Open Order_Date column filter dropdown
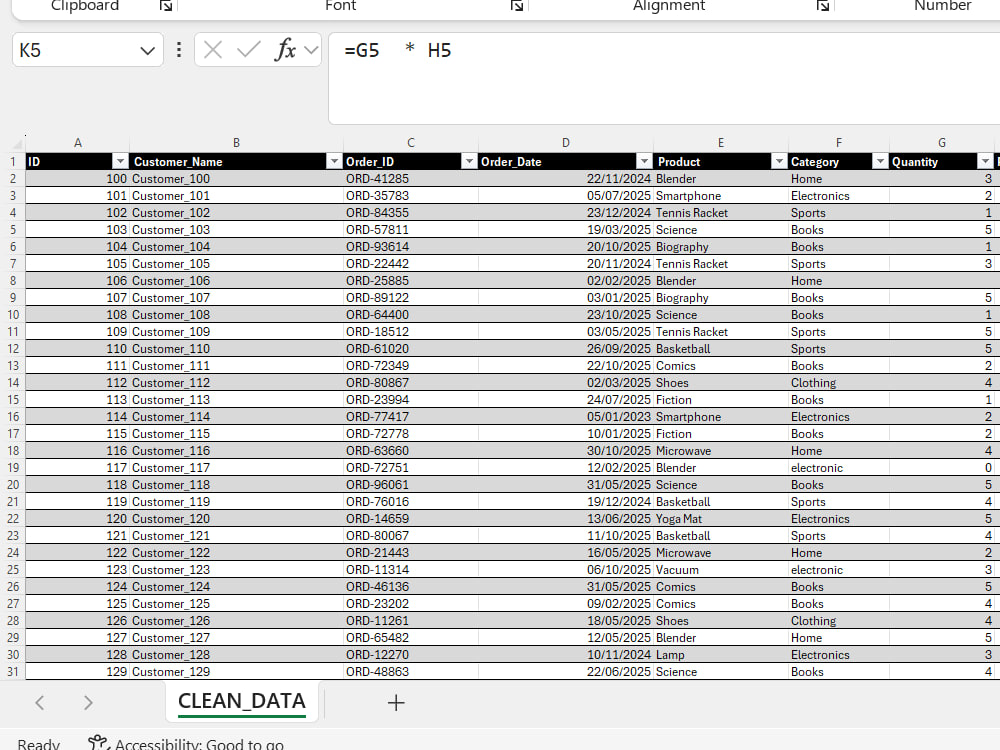Screen dimensions: 1000x750 (644, 161)
